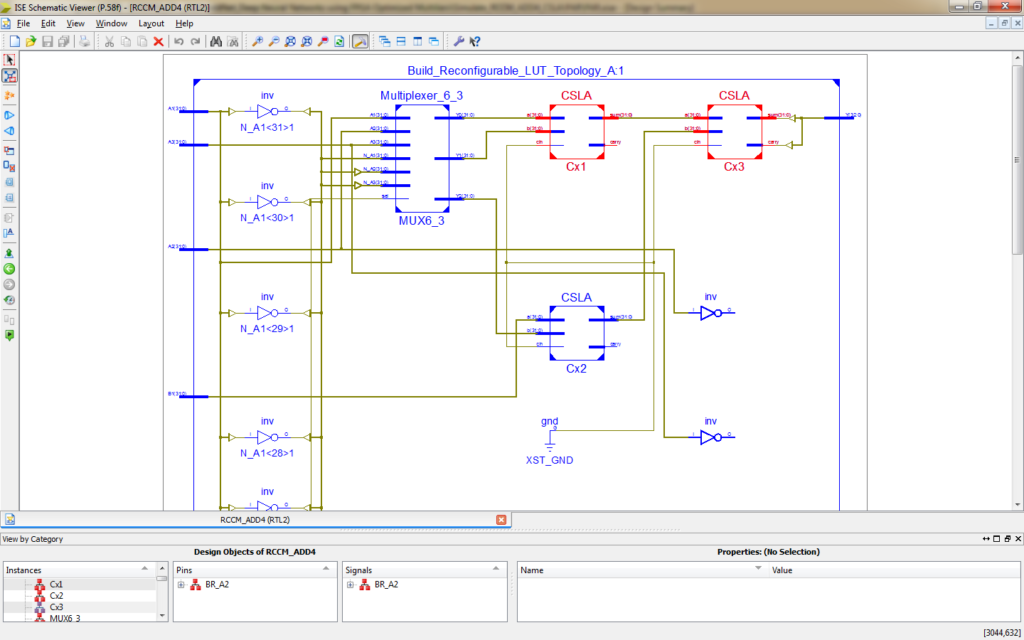The height and width of the screenshot is (640, 1024).
Task: Click the Save All toolbar icon
Action: pyautogui.click(x=62, y=42)
